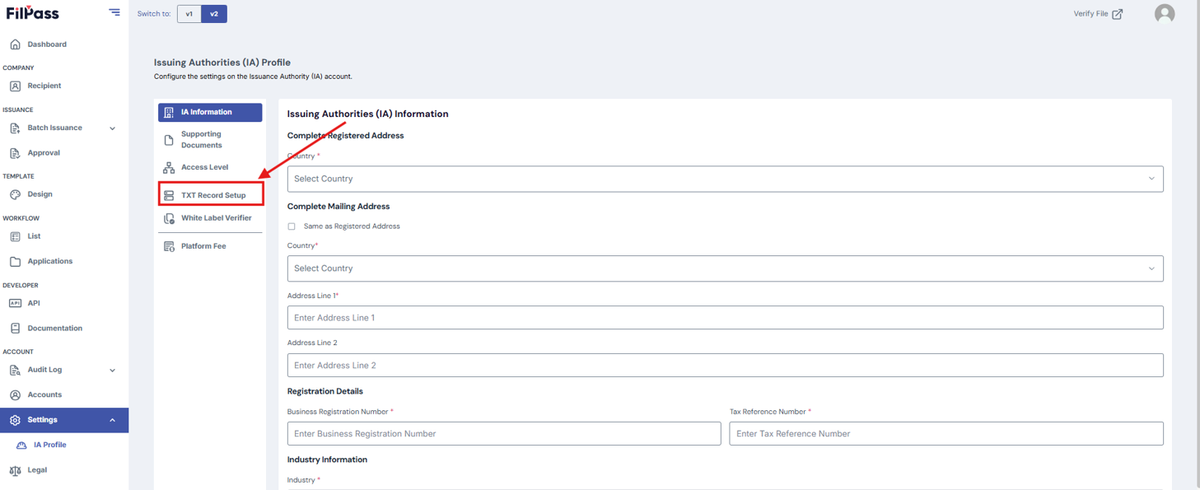This screenshot has height=490, width=1200.
Task: Open the Mailing Address country dropdown
Action: (x=725, y=268)
